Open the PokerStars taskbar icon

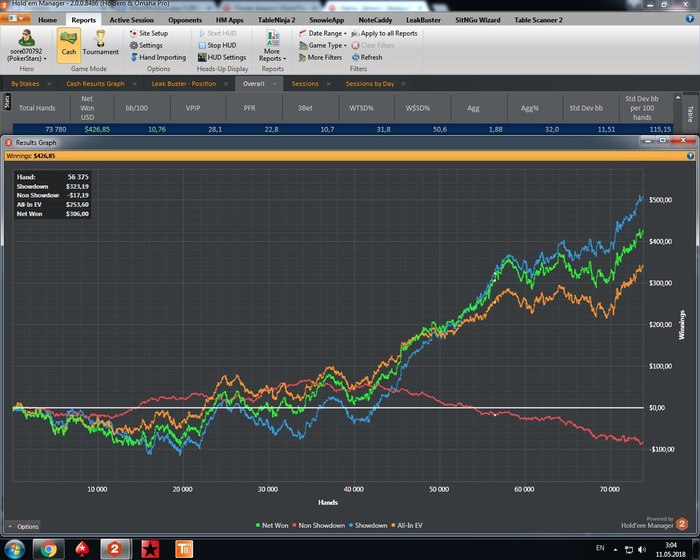tap(82, 549)
